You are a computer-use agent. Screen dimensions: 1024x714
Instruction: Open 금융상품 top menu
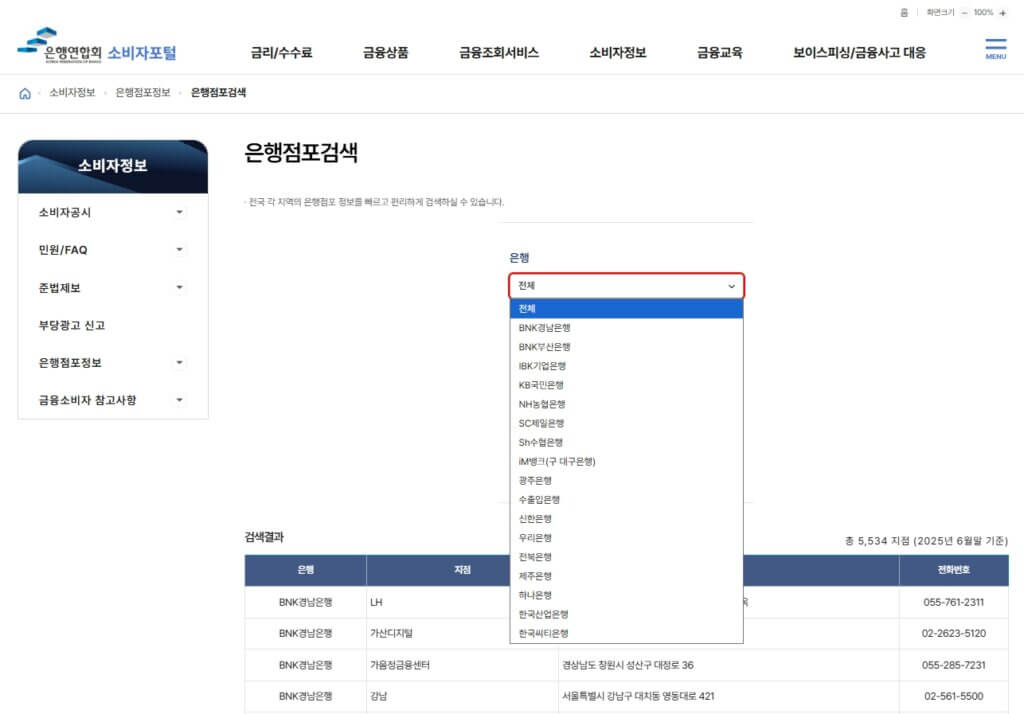[x=385, y=53]
